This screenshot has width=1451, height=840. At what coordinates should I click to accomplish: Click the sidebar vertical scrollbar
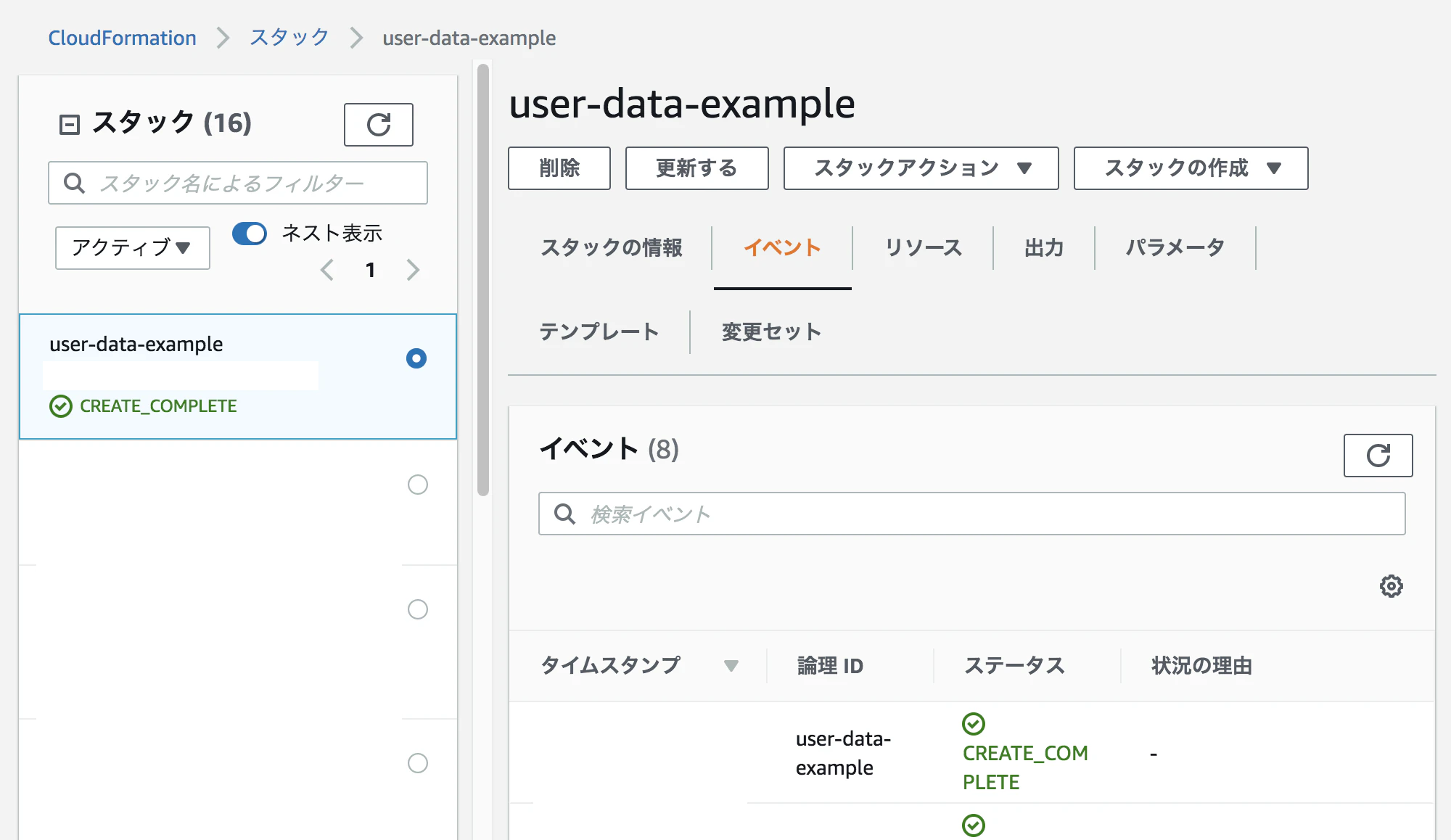(x=483, y=280)
